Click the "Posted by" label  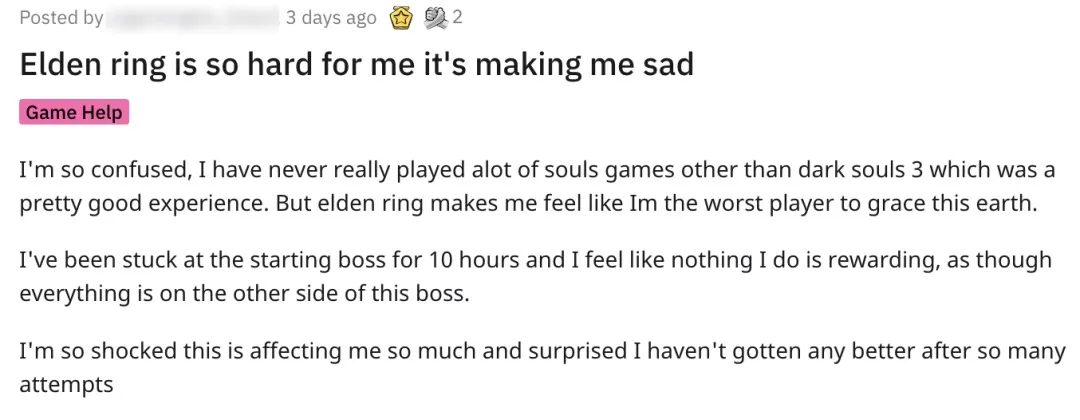61,17
